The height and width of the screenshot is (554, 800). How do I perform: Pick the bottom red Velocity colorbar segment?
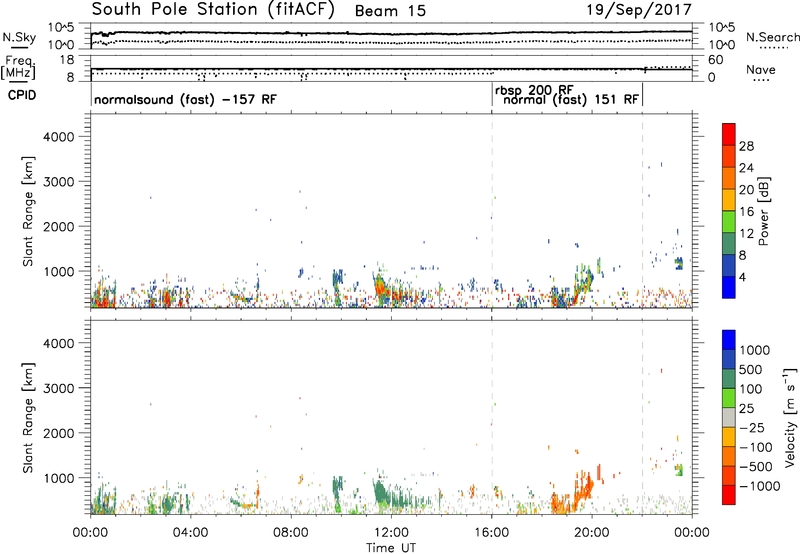729,495
